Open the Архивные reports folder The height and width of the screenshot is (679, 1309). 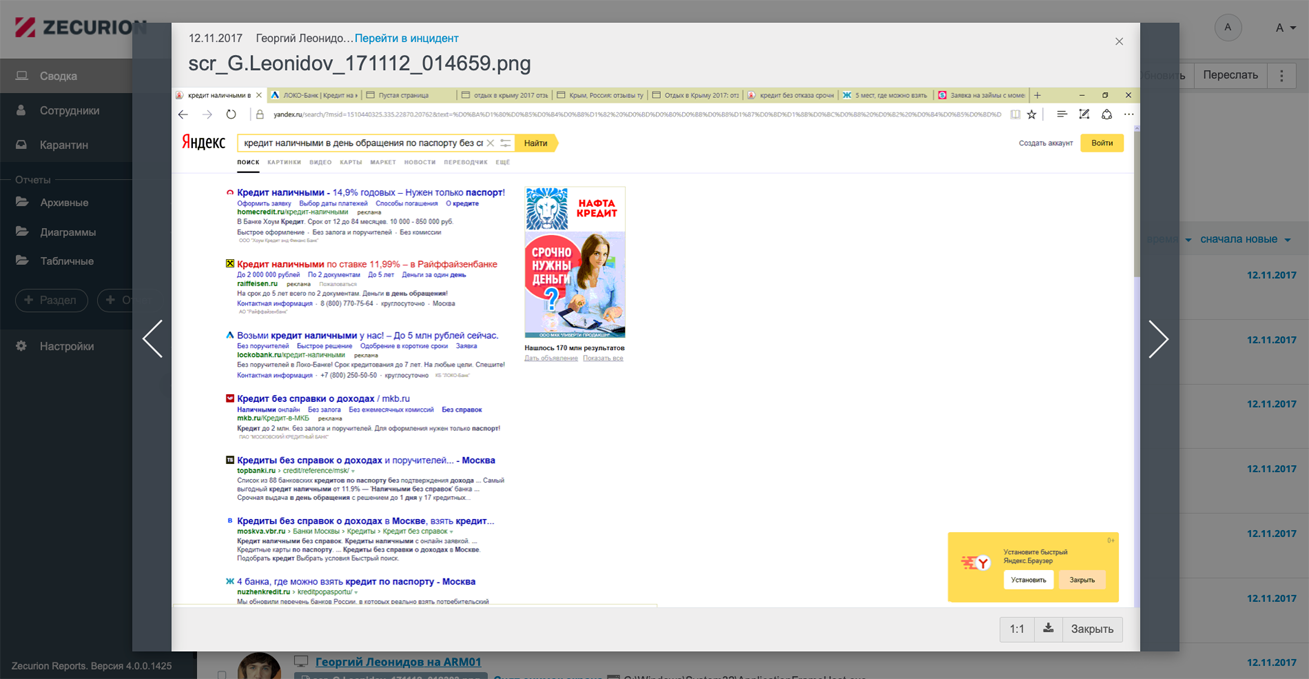[x=64, y=203]
